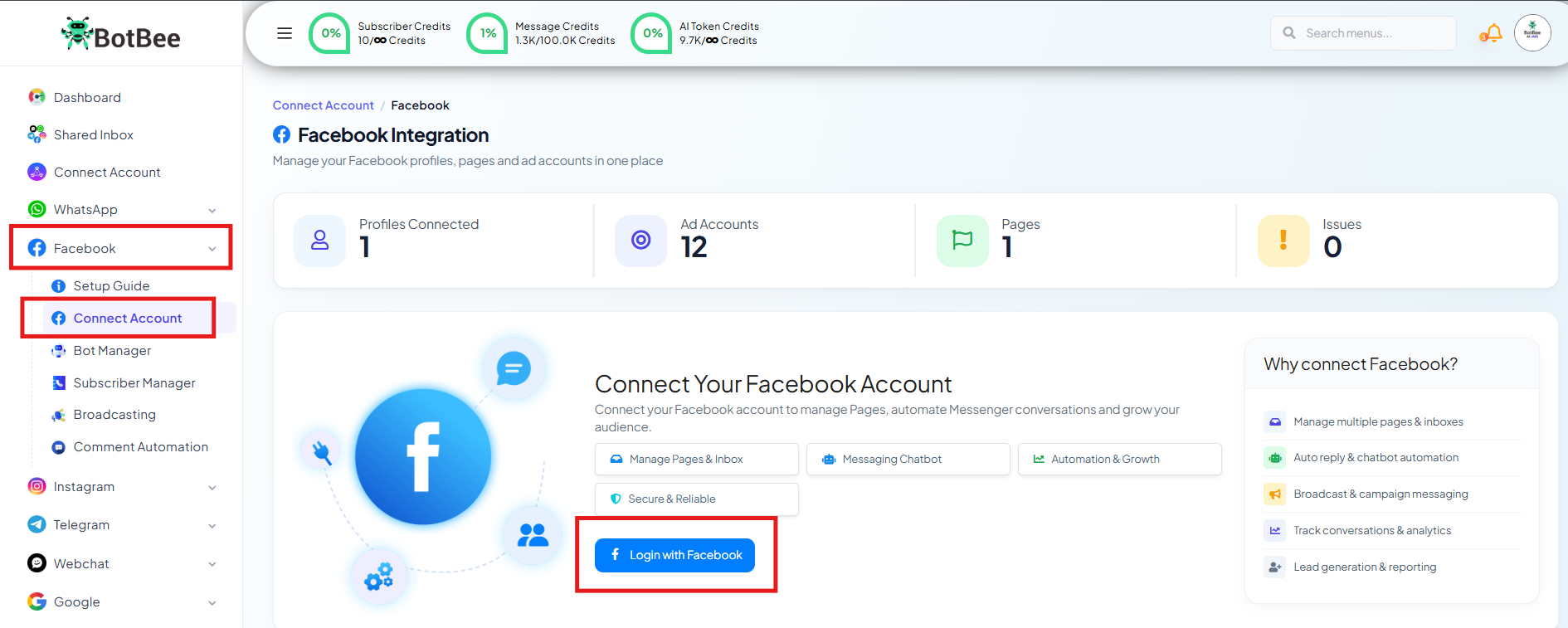Image resolution: width=1568 pixels, height=628 pixels.
Task: Expand the Webchat menu chevron
Action: pyautogui.click(x=212, y=564)
